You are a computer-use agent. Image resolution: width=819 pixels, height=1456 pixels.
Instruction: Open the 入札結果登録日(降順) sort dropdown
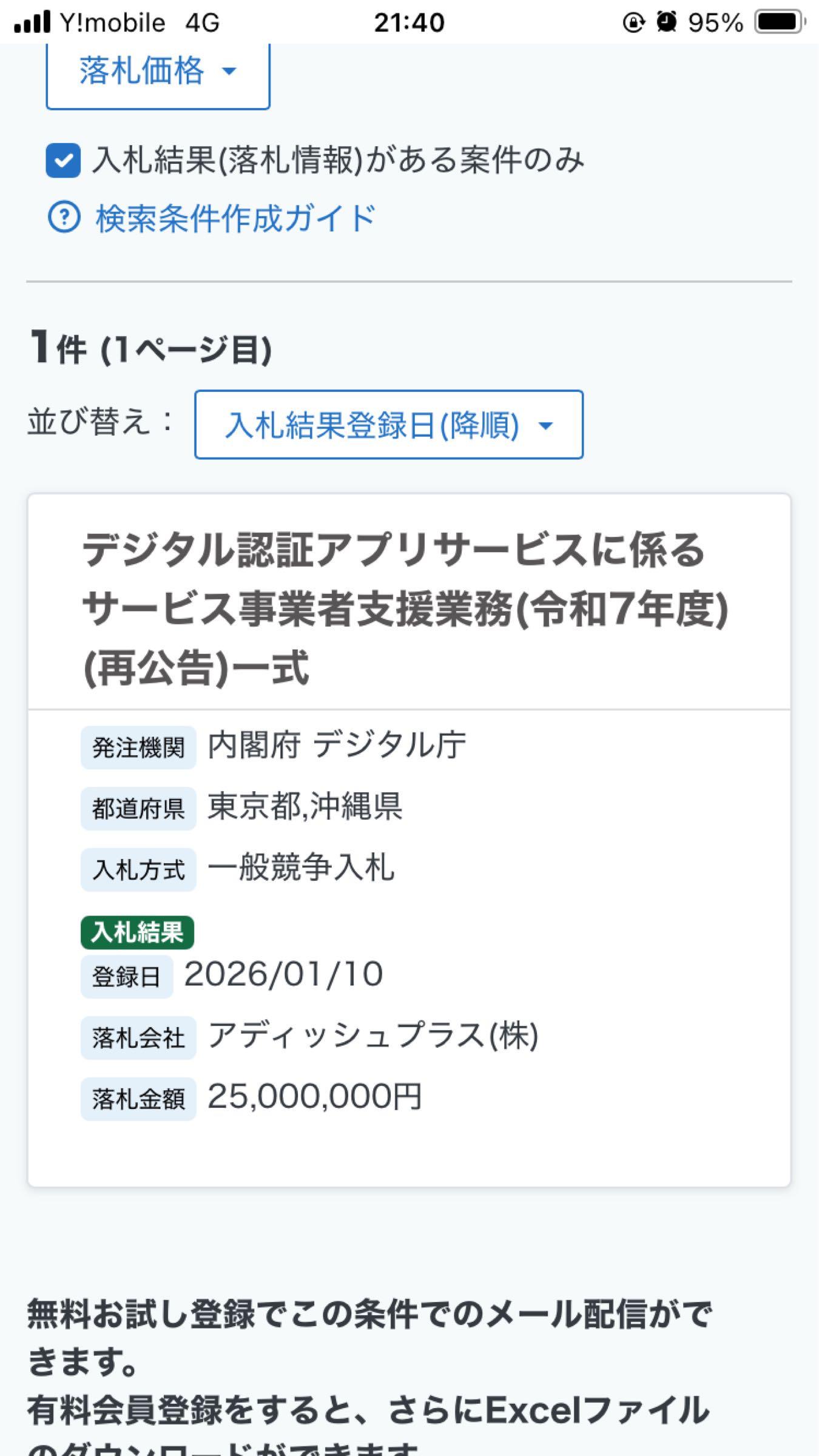(x=388, y=425)
